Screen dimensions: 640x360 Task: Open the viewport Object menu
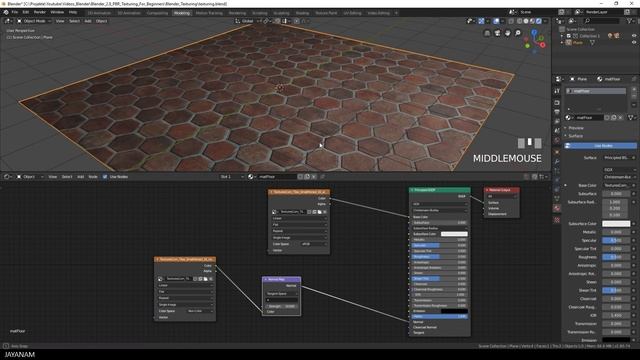[101, 21]
